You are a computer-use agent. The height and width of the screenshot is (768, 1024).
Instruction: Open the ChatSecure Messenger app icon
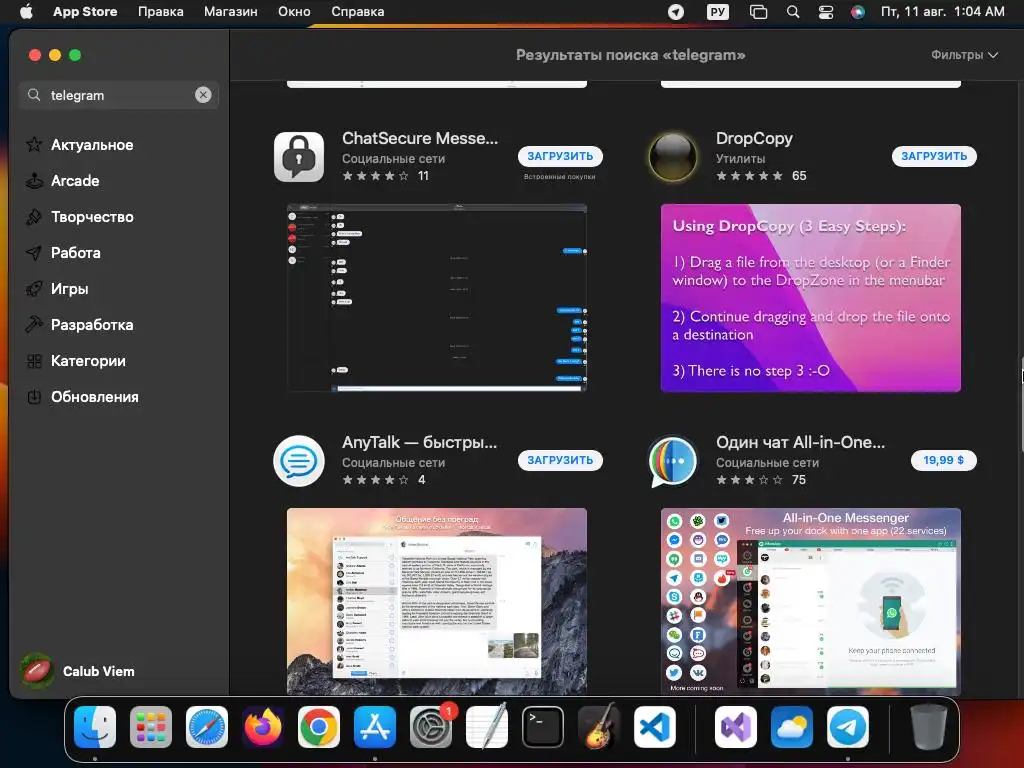coord(298,157)
